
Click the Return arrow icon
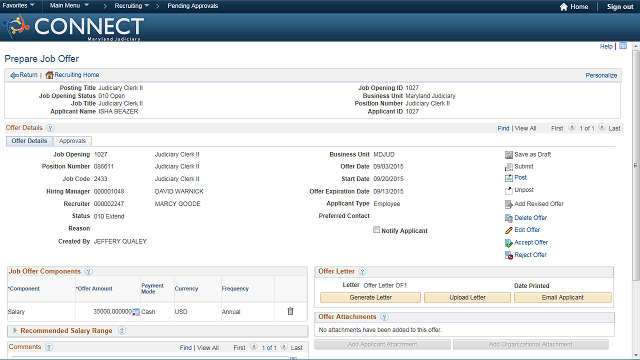coord(14,75)
